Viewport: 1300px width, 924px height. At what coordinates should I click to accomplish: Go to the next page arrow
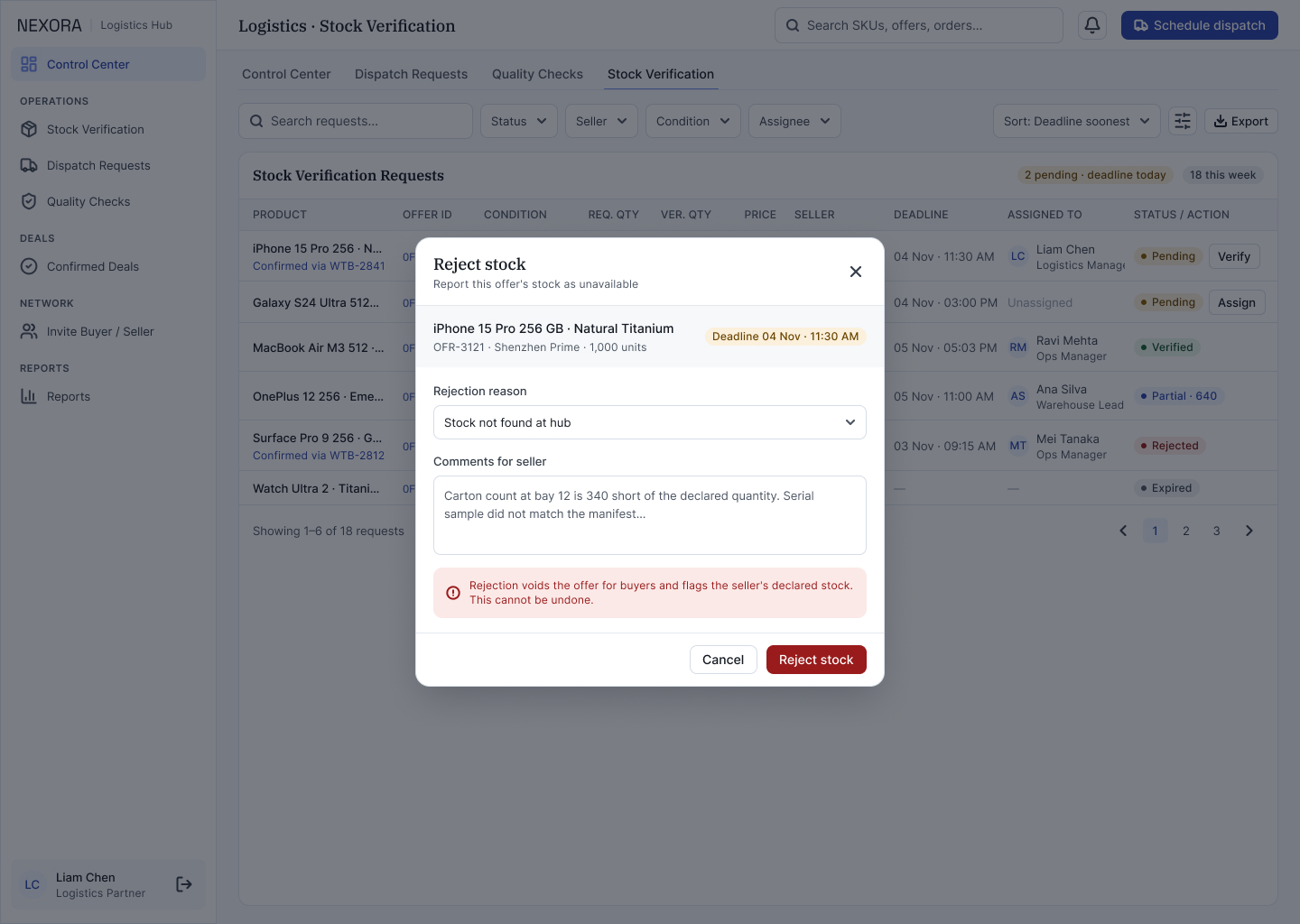point(1249,531)
